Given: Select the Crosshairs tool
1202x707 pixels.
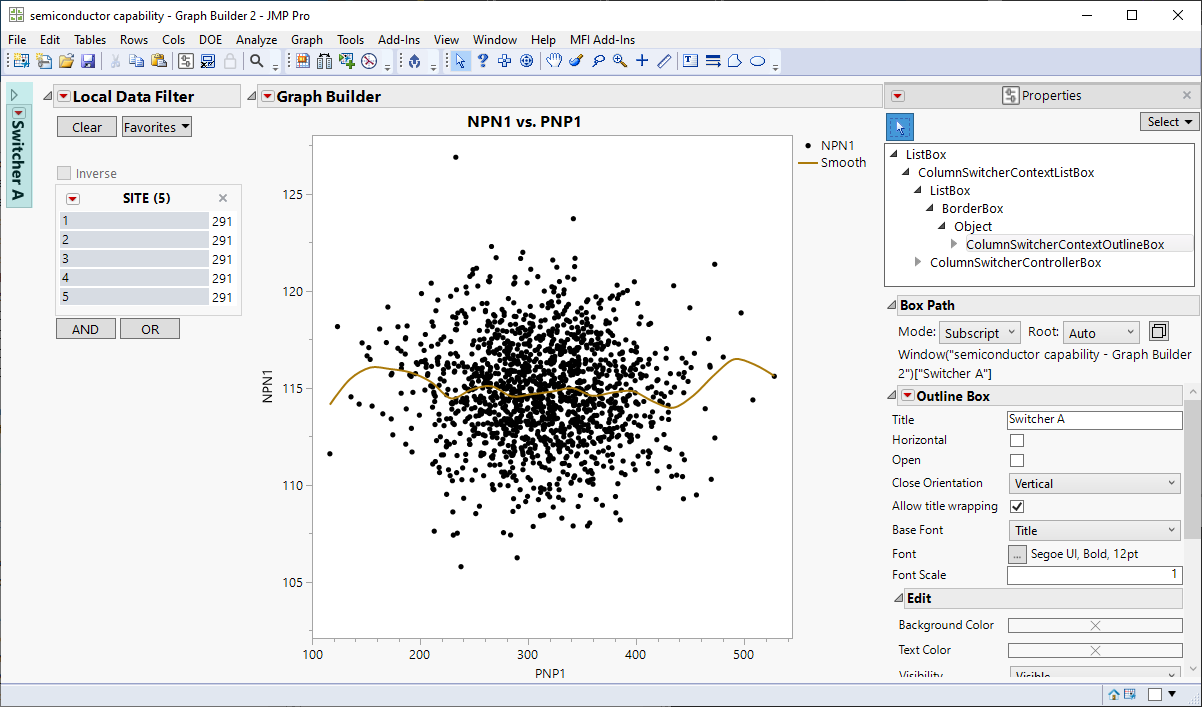Looking at the screenshot, I should (x=642, y=61).
